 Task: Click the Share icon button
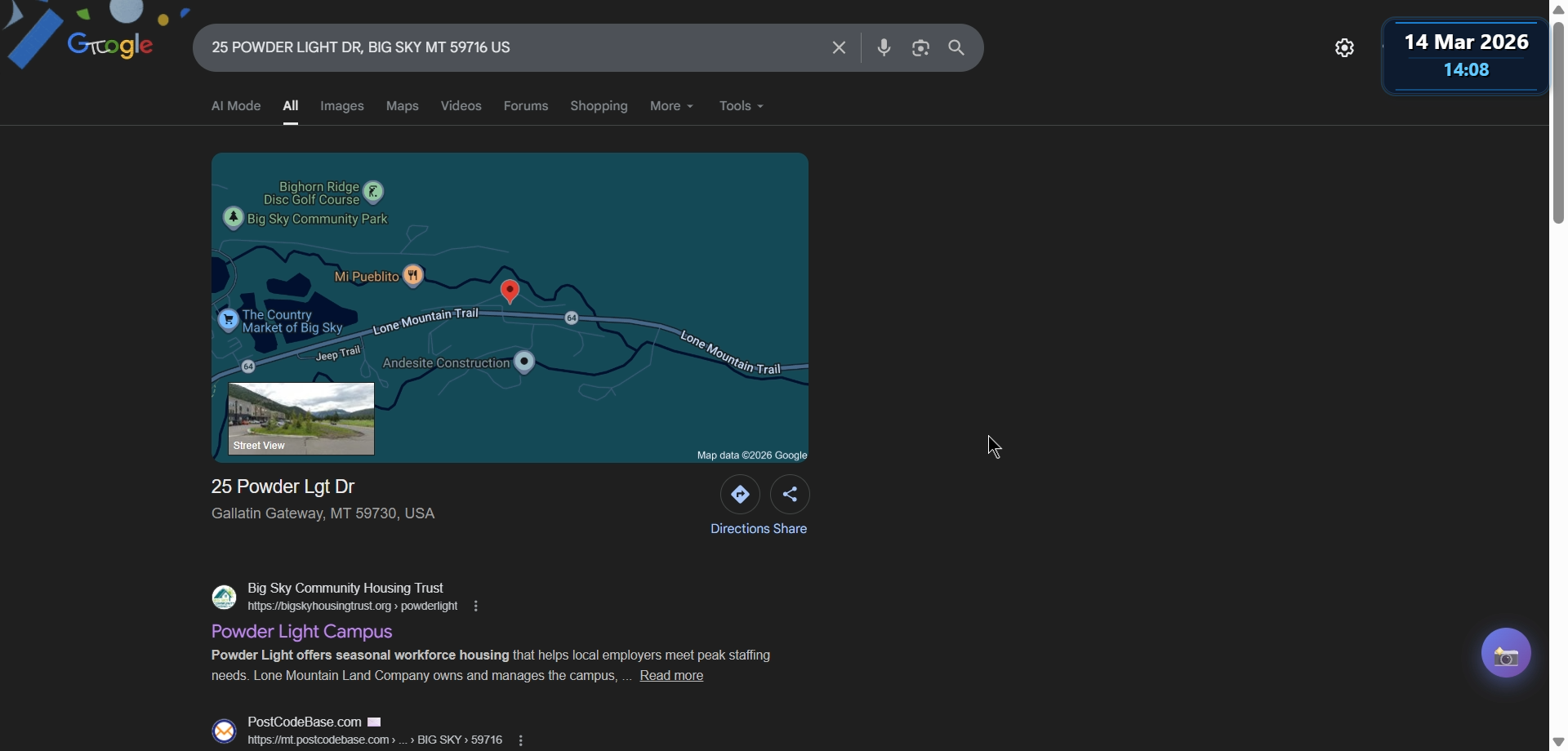pyautogui.click(x=790, y=494)
